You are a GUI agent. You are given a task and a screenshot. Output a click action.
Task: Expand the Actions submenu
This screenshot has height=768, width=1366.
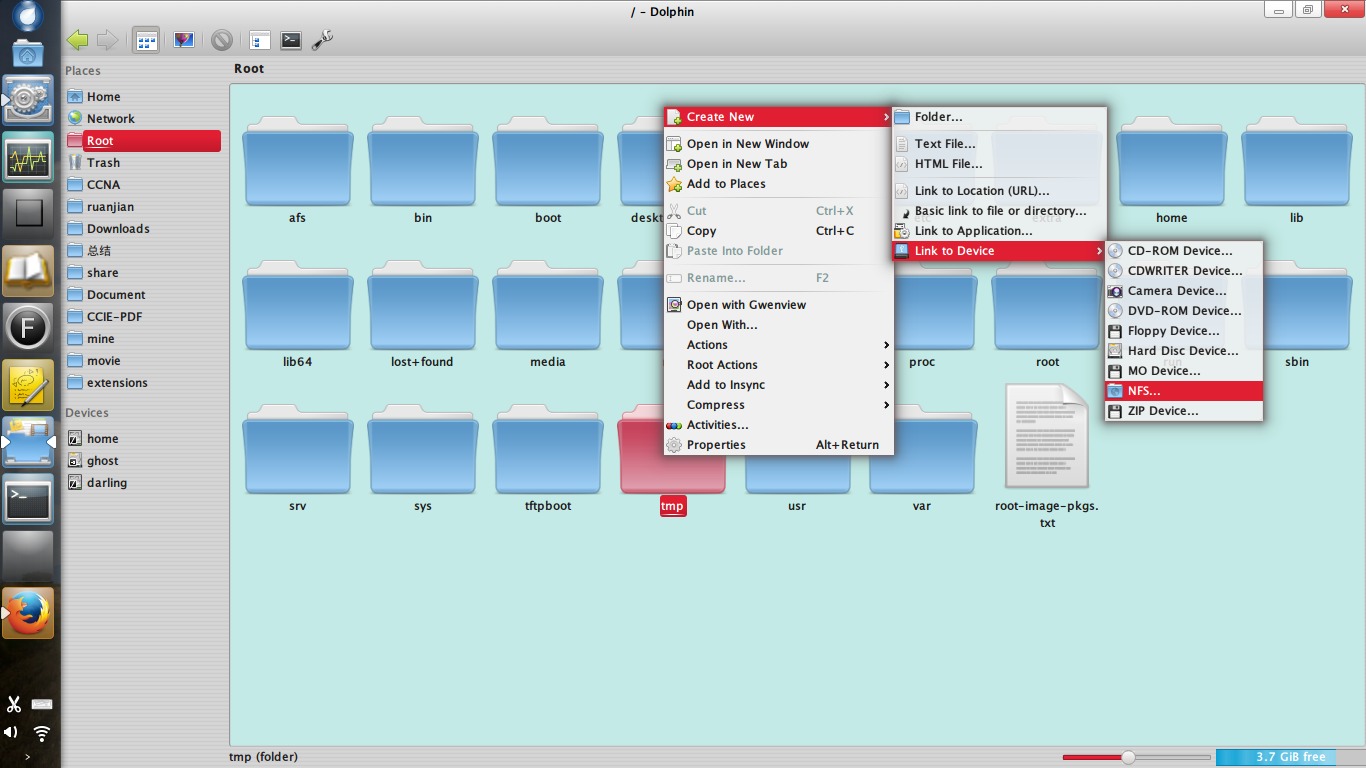coord(778,345)
